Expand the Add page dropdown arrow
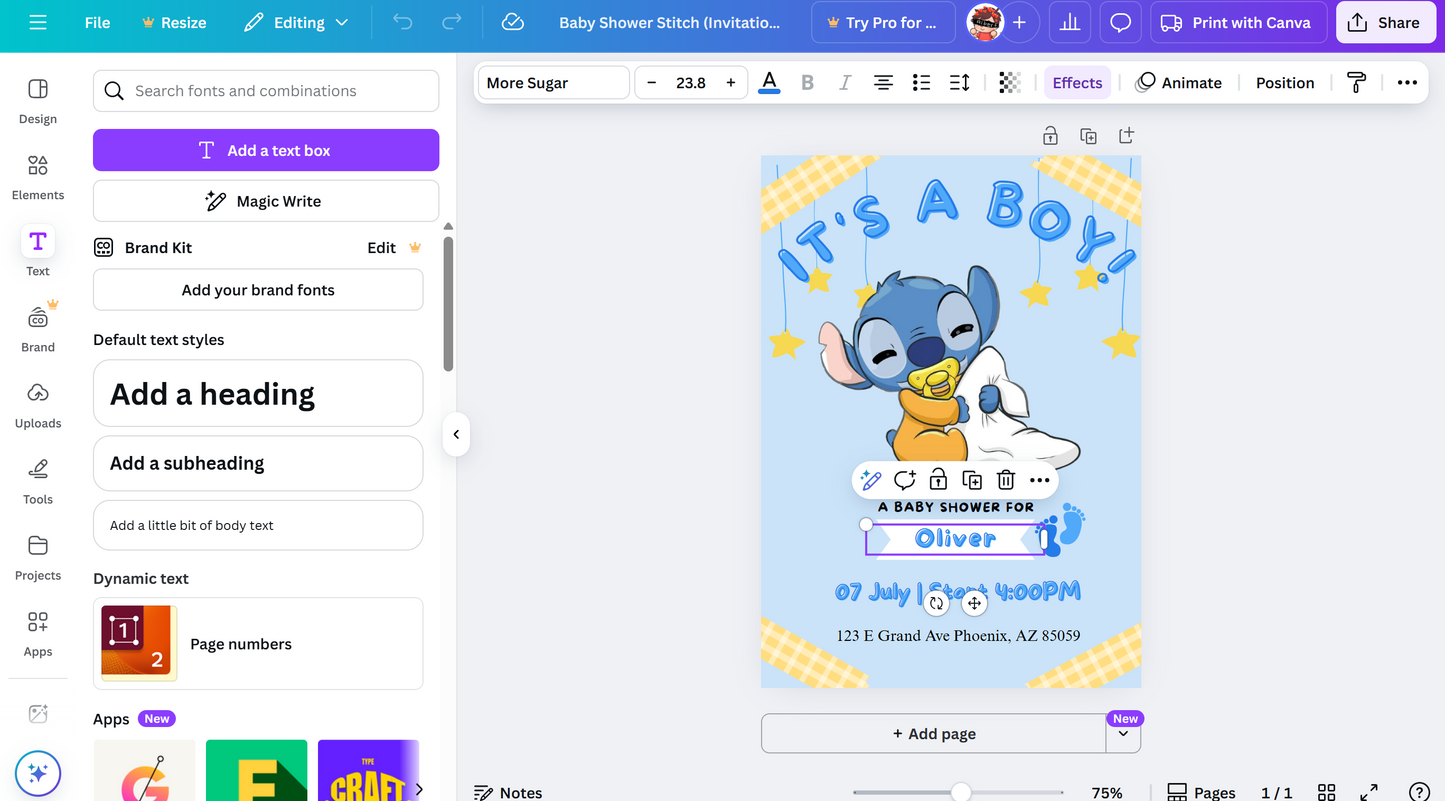The width and height of the screenshot is (1445, 801). pyautogui.click(x=1123, y=733)
